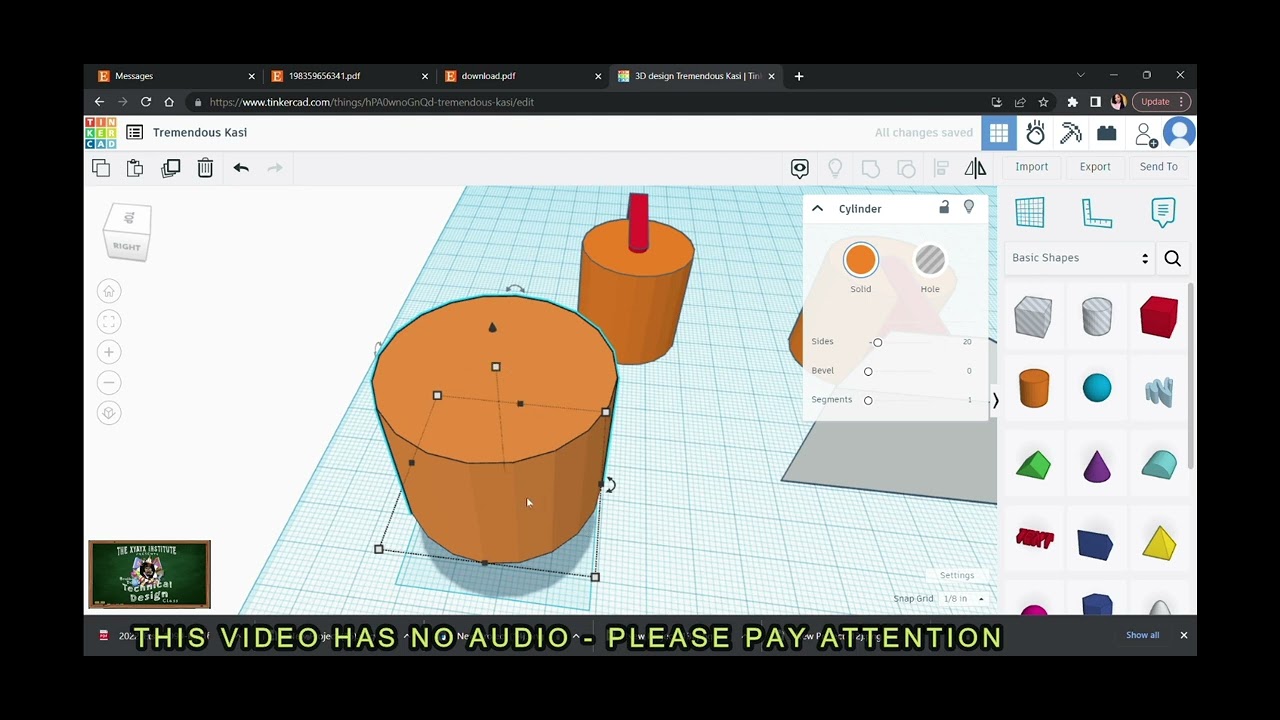Image resolution: width=1280 pixels, height=720 pixels.
Task: Click the Undo arrow
Action: tap(241, 168)
